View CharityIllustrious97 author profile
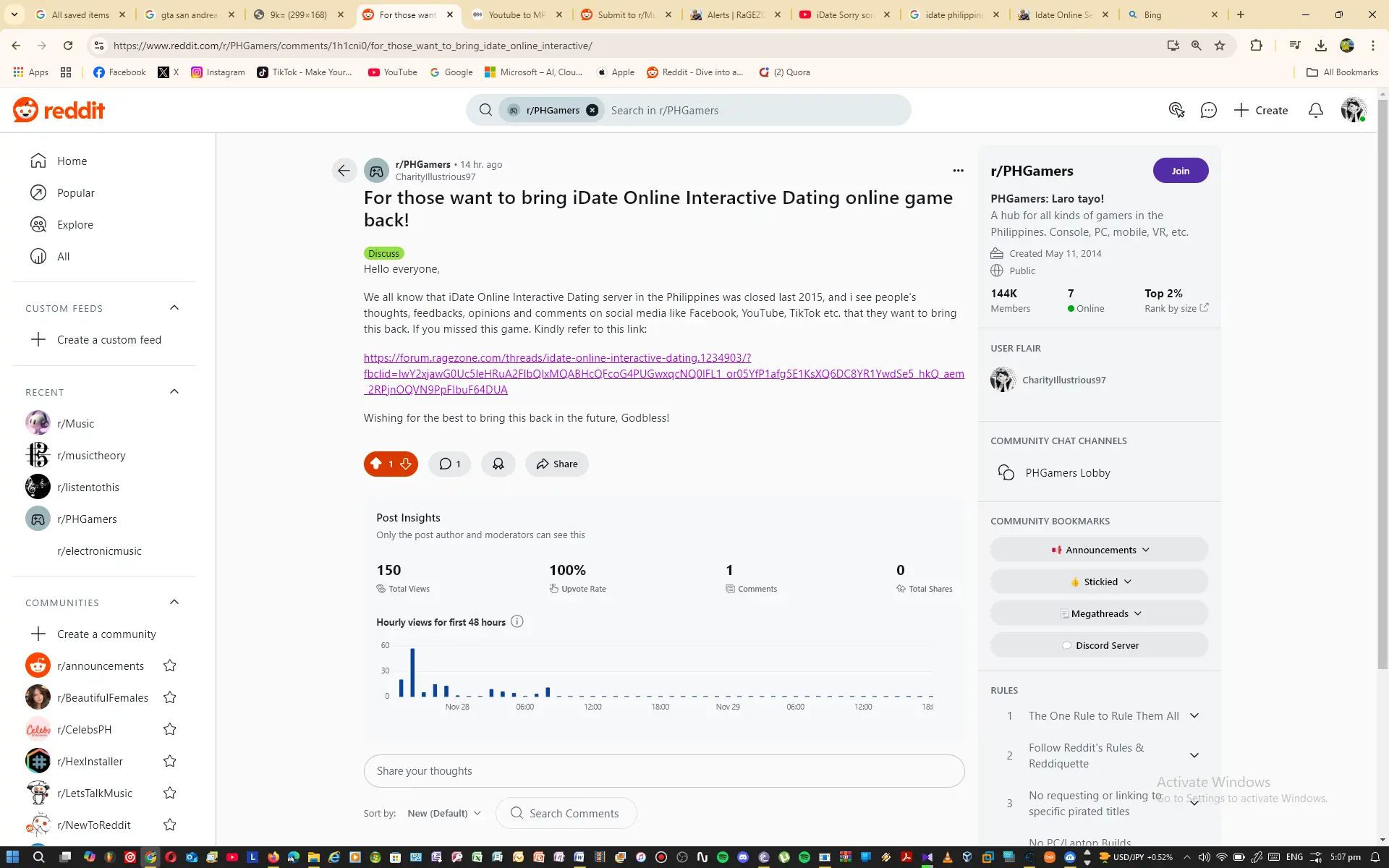Image resolution: width=1389 pixels, height=868 pixels. [435, 177]
